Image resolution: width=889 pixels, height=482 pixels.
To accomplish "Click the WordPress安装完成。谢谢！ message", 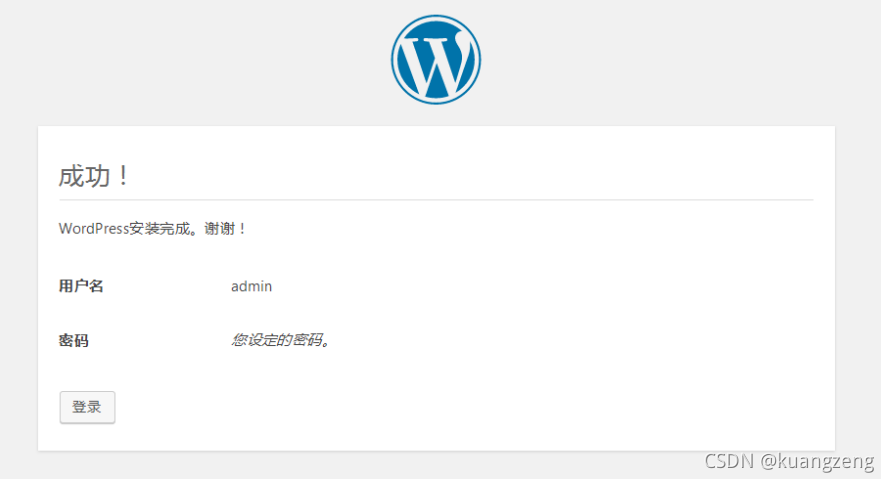I will click(153, 229).
